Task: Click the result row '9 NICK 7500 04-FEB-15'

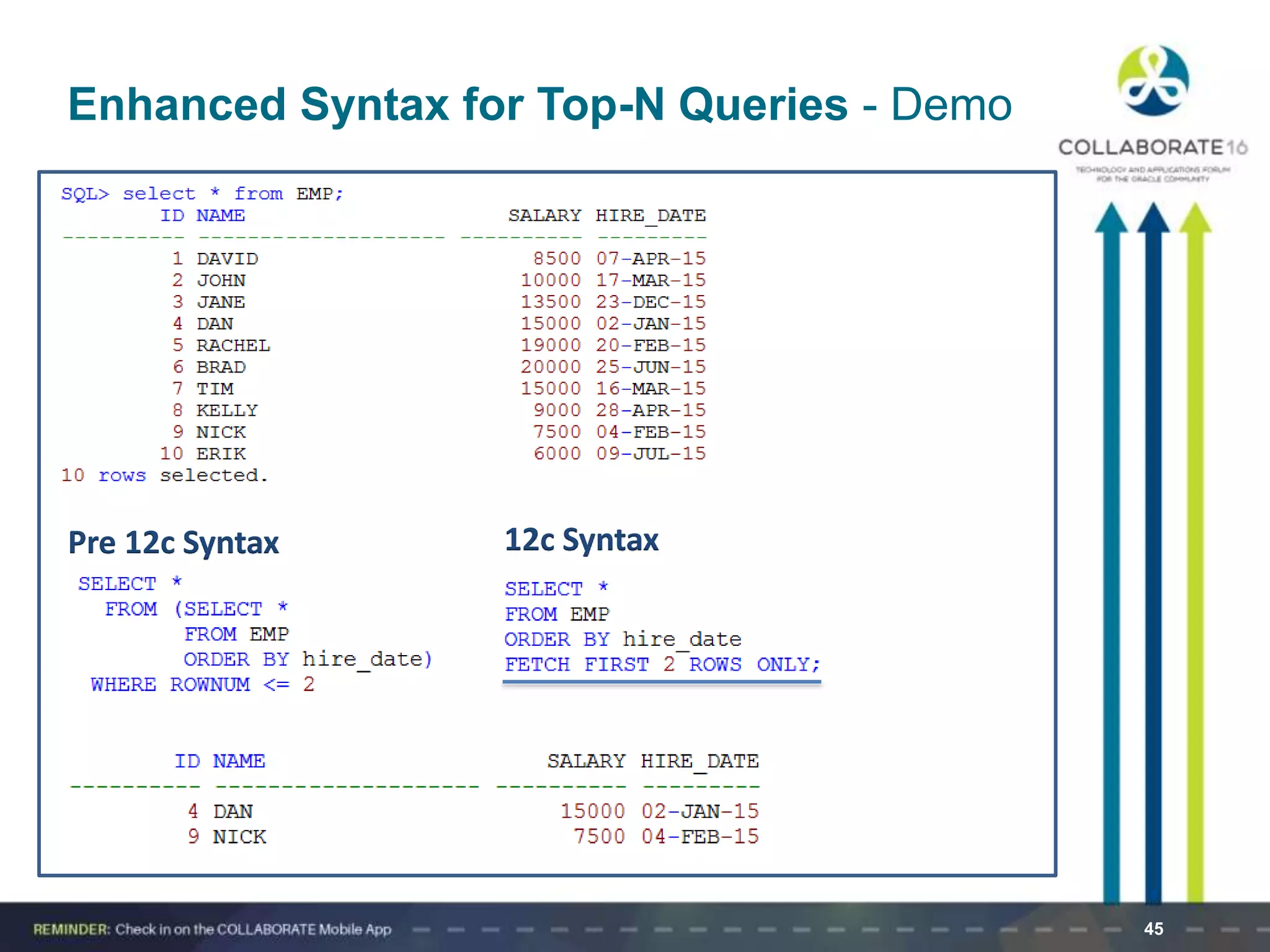Action: coord(473,837)
